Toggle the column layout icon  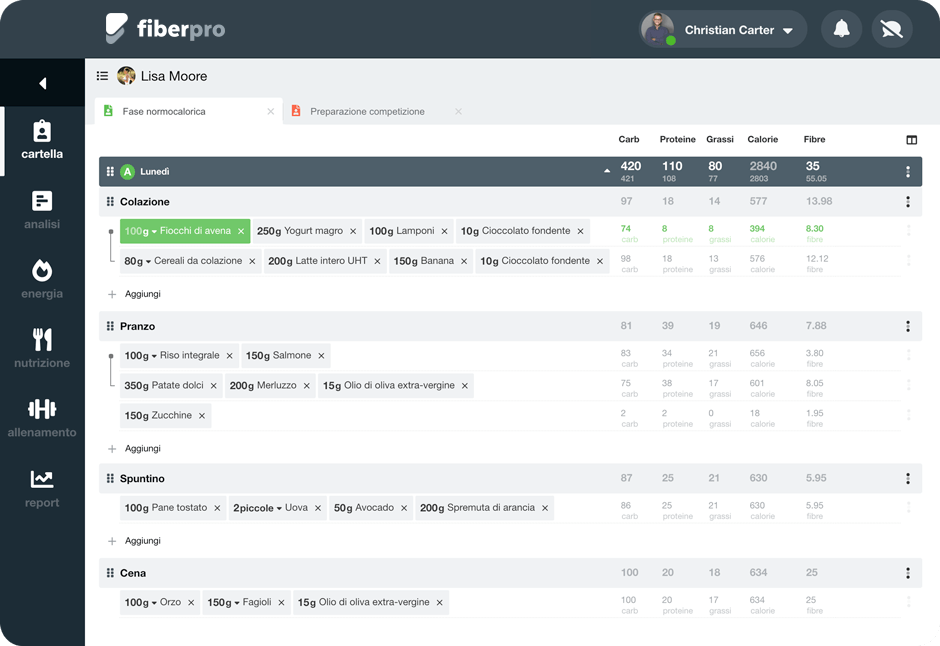click(911, 140)
